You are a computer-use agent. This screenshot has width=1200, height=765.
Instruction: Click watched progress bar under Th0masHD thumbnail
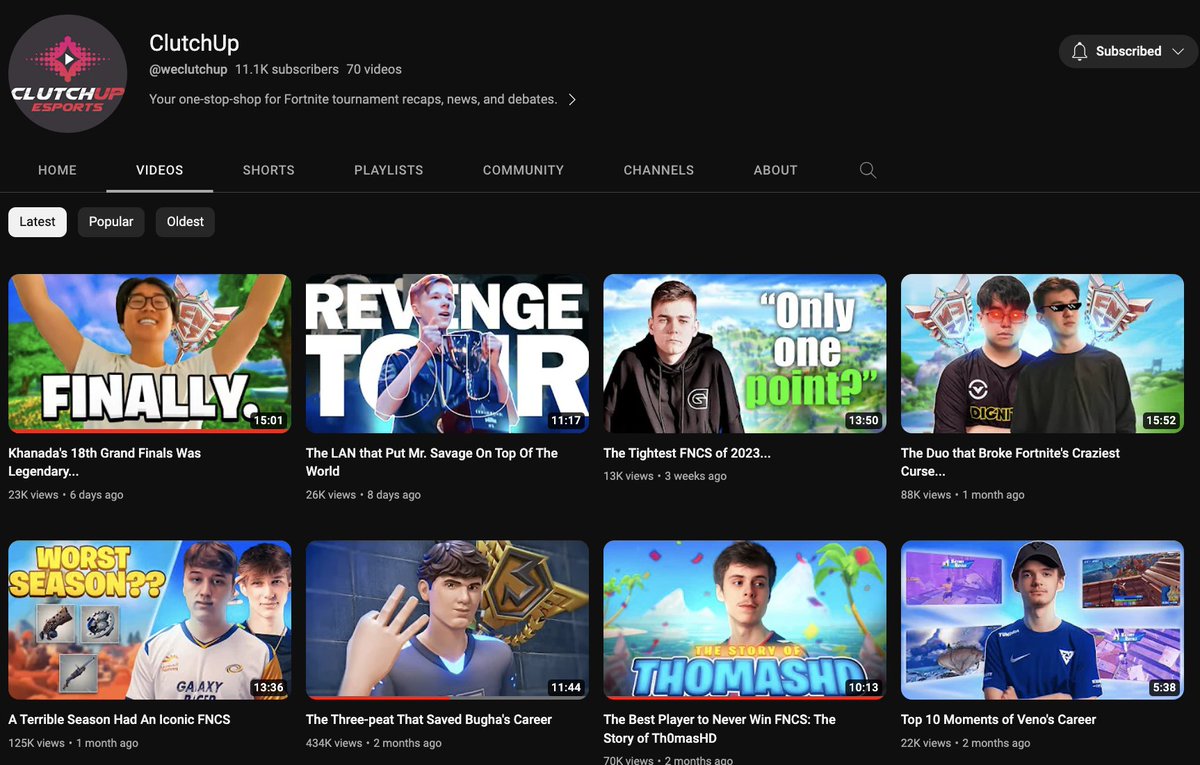(x=745, y=698)
